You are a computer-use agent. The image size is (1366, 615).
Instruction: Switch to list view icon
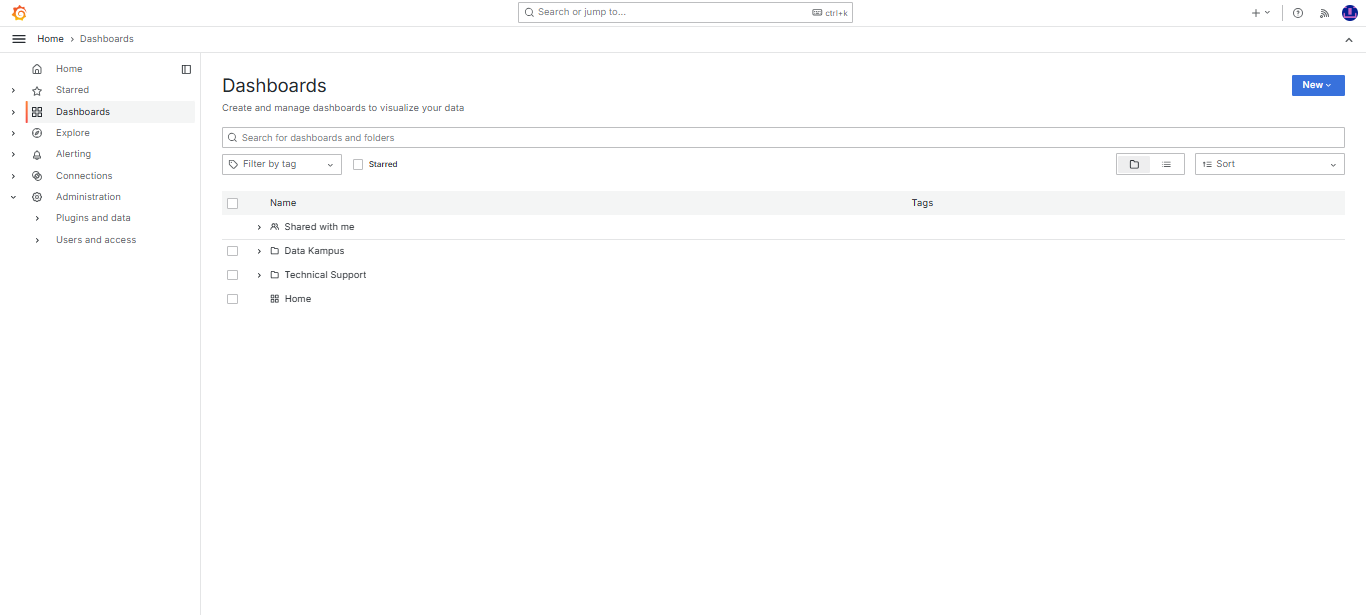[x=1166, y=164]
